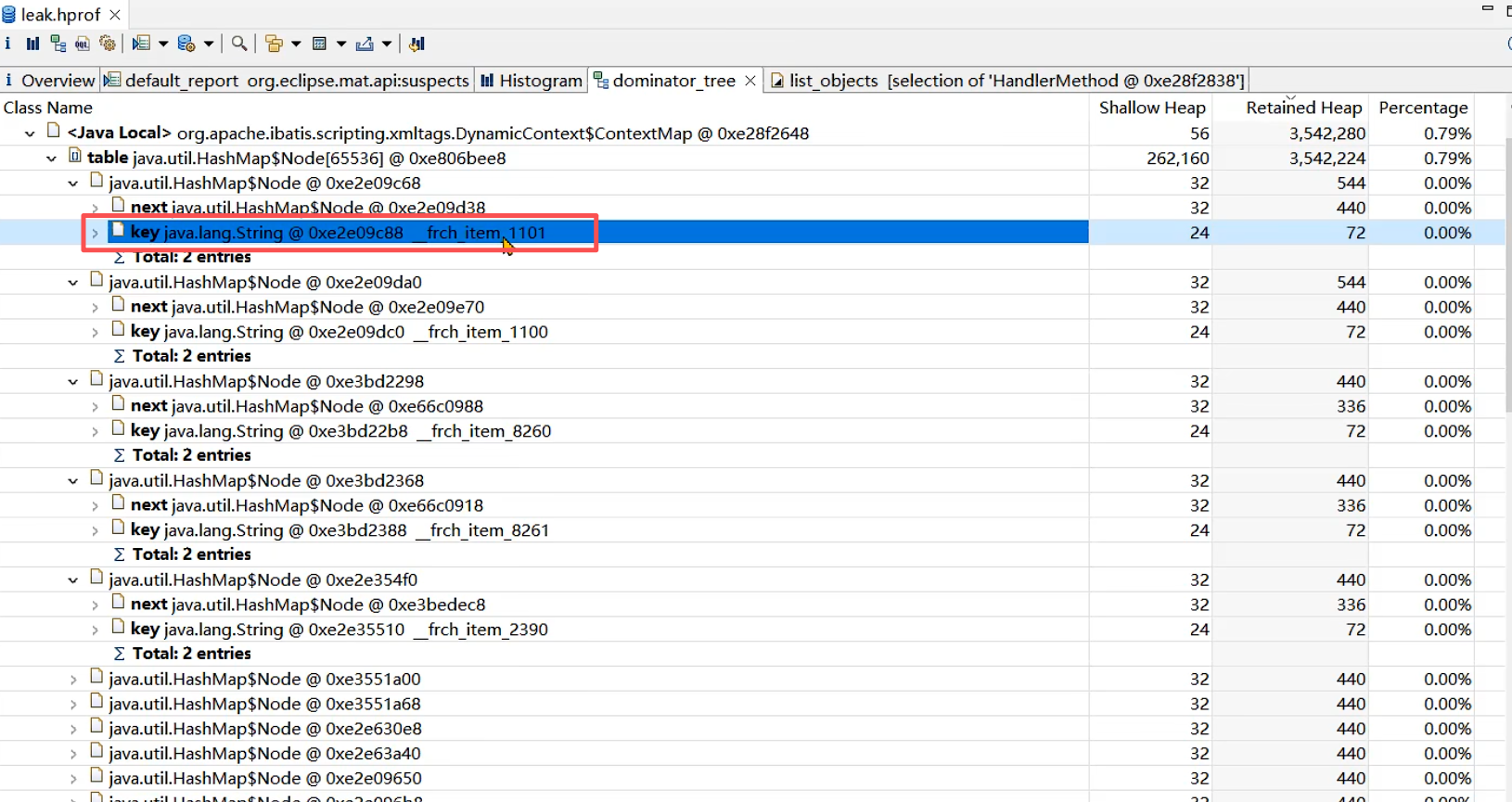This screenshot has width=1512, height=802.
Task: Collapse the table HashMap$Node[65536] node
Action: point(51,159)
